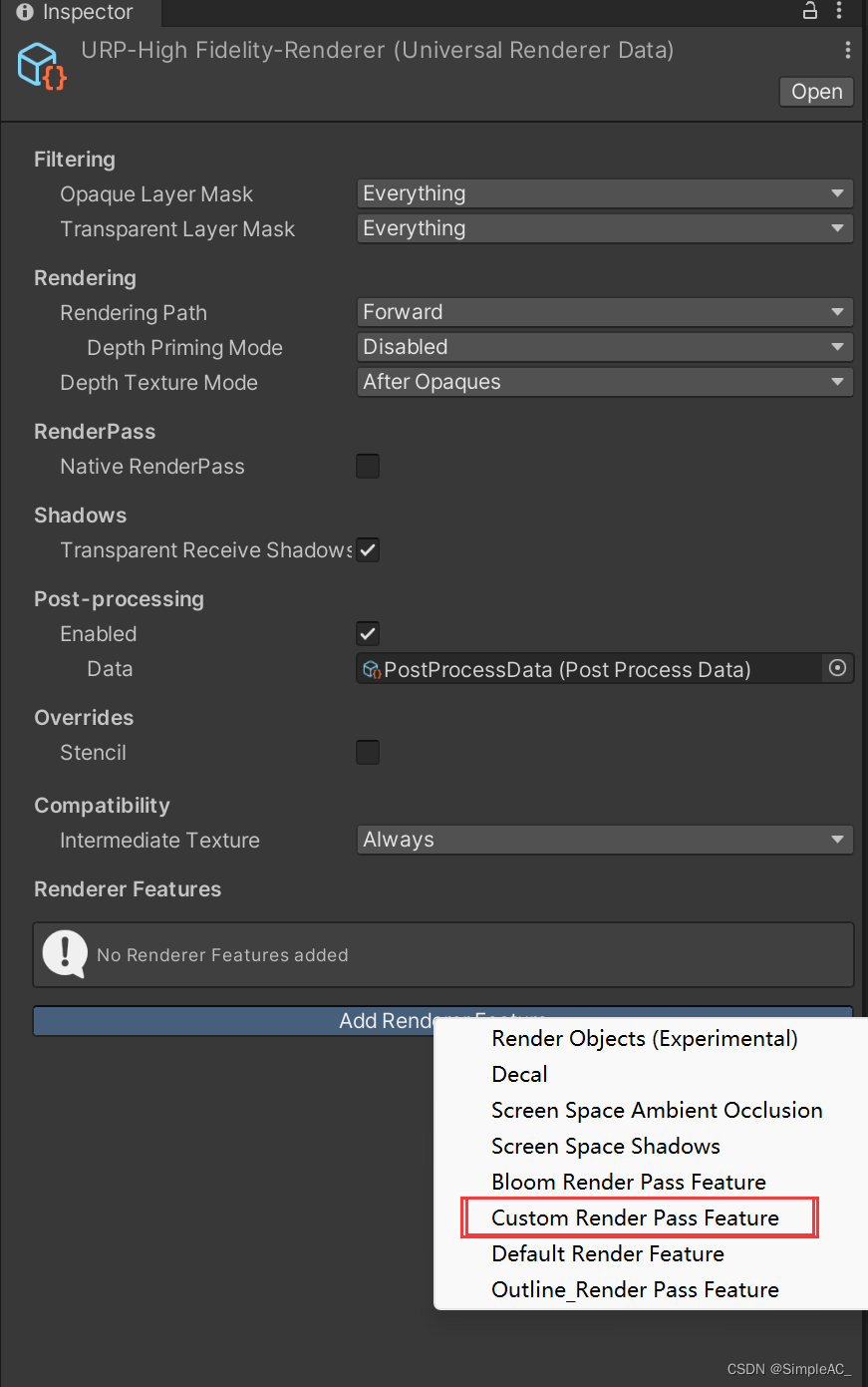
Task: Enable the Native RenderPass checkbox
Action: tap(367, 466)
